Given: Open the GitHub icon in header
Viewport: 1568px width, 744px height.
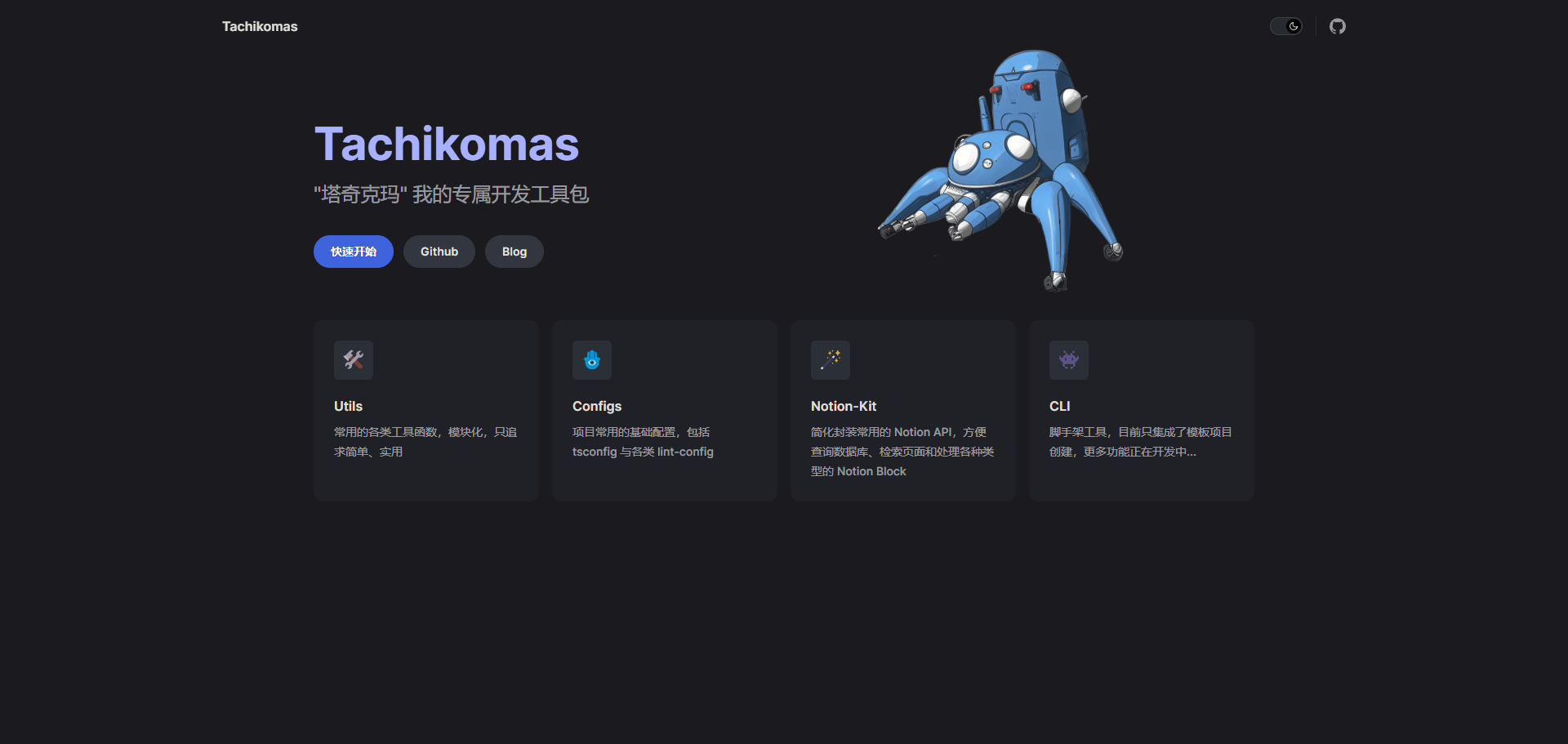Looking at the screenshot, I should [1337, 26].
